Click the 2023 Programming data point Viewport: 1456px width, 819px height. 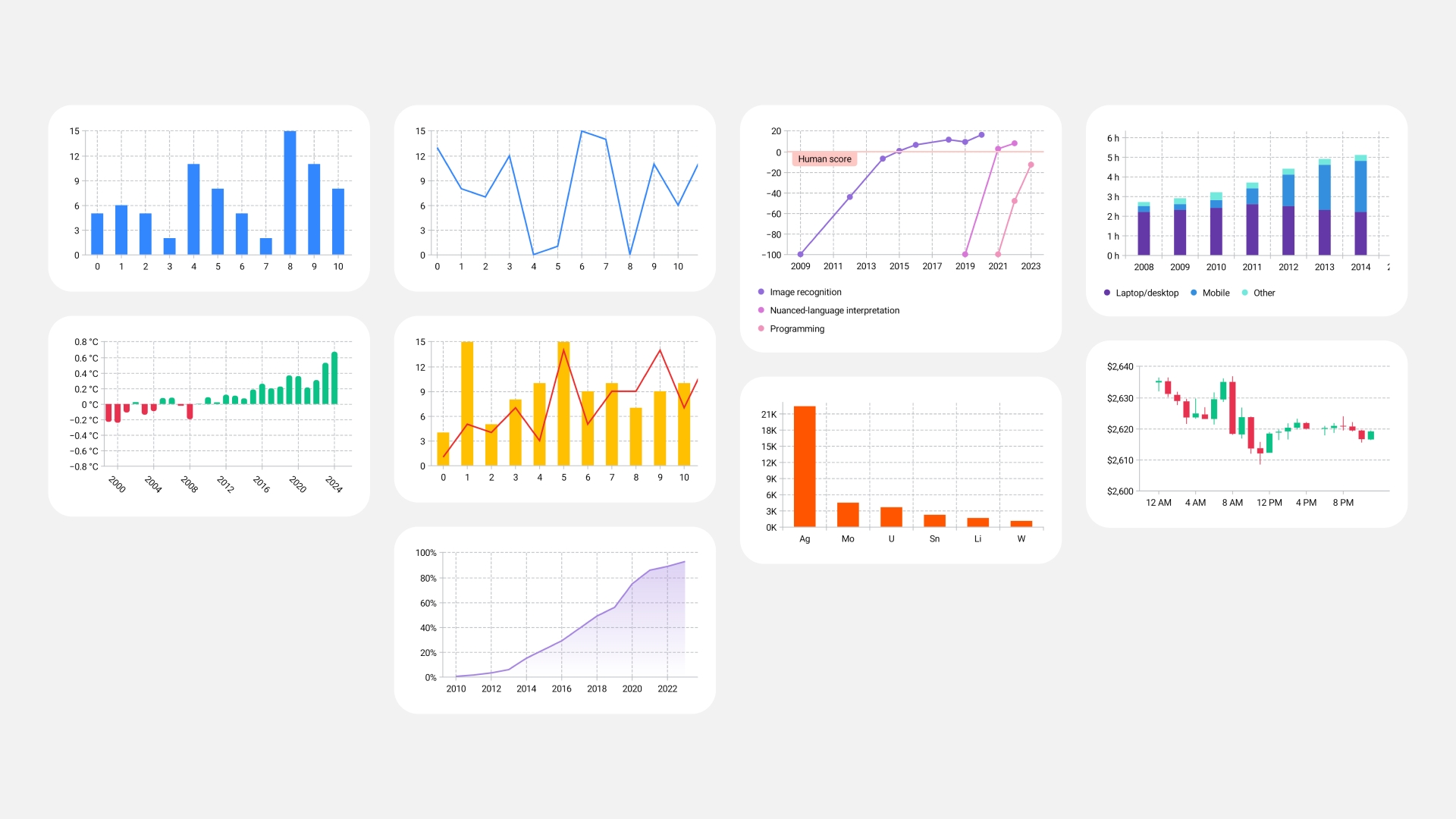click(x=1031, y=165)
